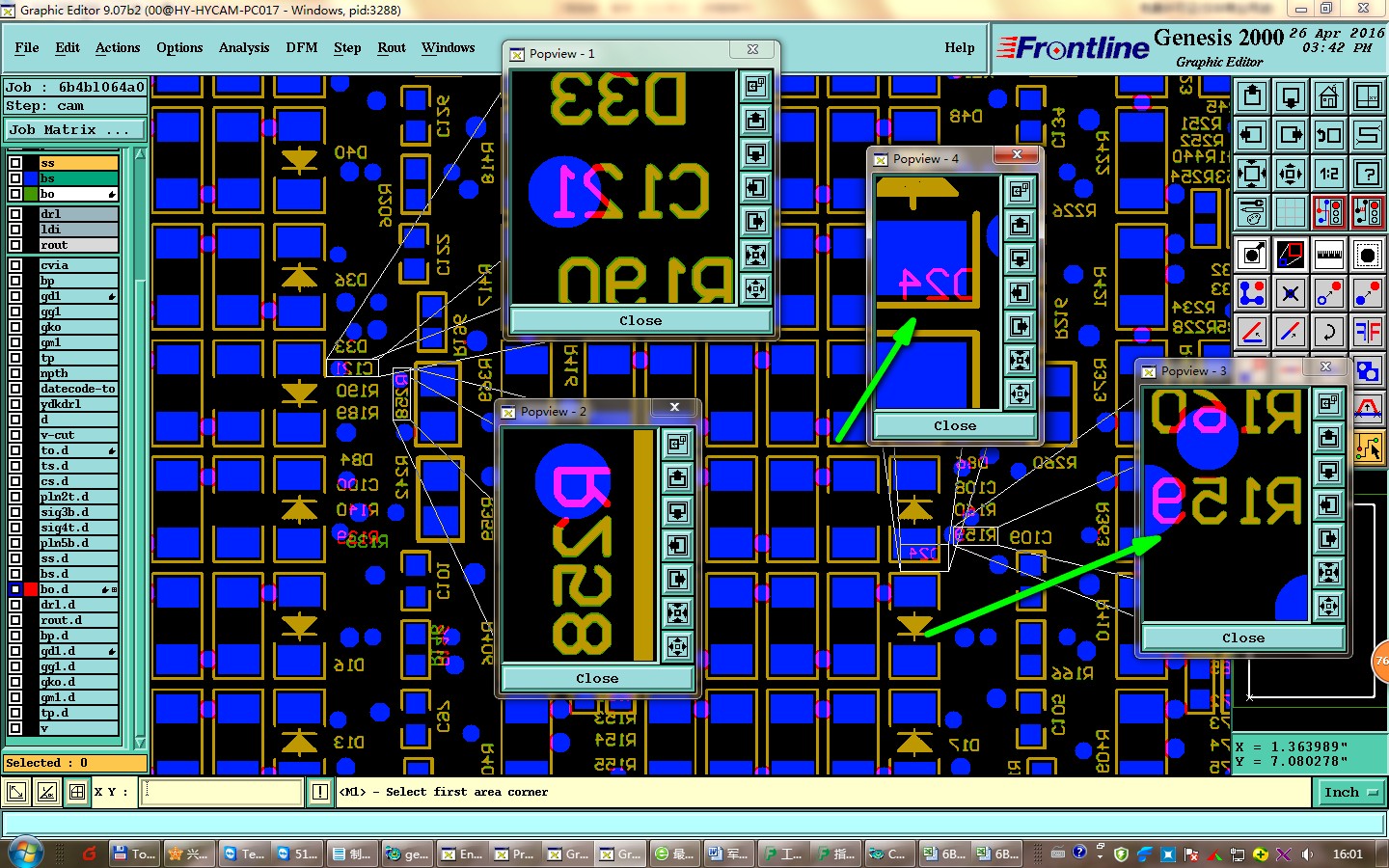
Task: Toggle the tp.d layer checkbox
Action: click(x=15, y=713)
